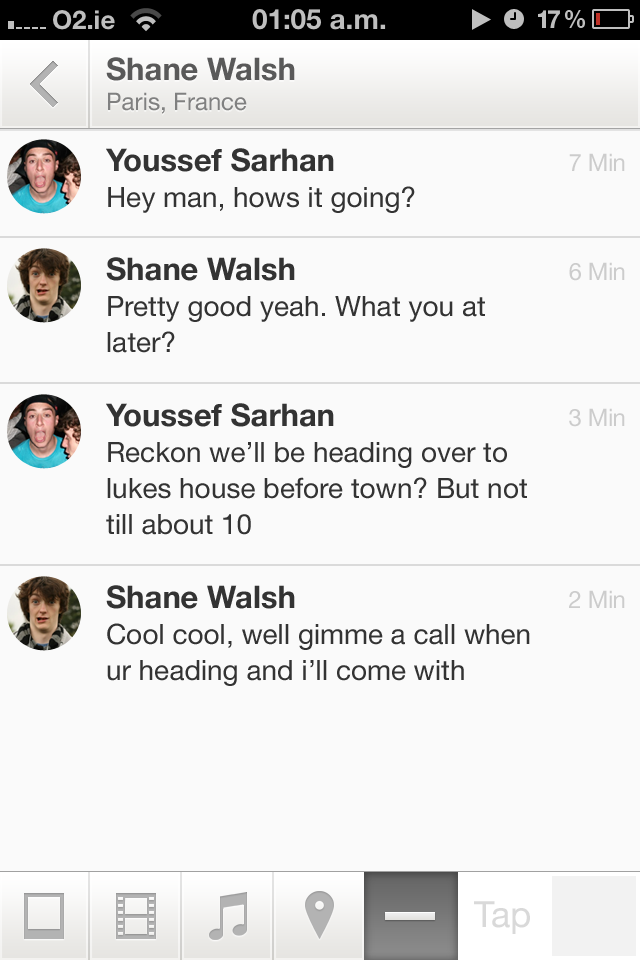Choose the music note attachment icon
Viewport: 640px width, 960px height.
(227, 915)
